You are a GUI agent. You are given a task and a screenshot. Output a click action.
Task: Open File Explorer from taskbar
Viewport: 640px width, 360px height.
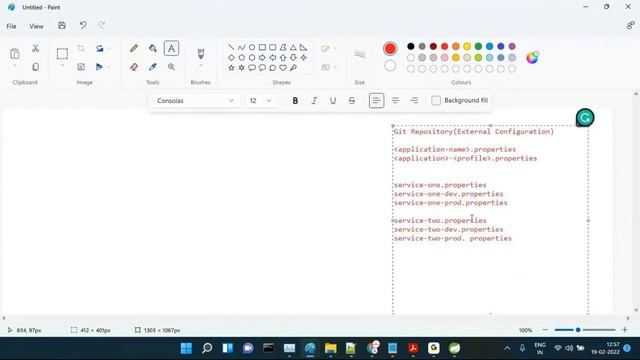point(331,348)
